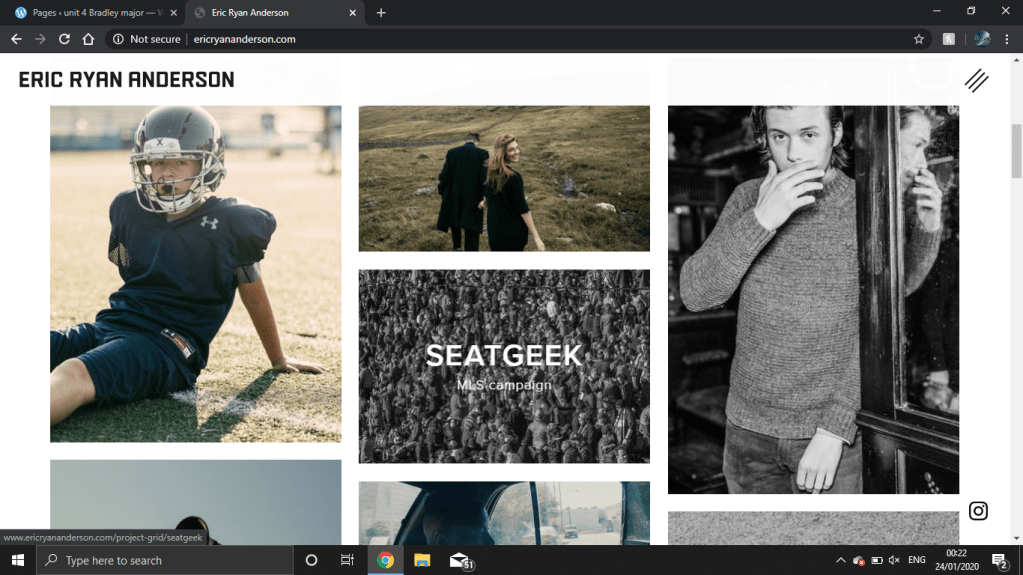1023x575 pixels.
Task: Show hidden system tray icons
Action: (840, 561)
